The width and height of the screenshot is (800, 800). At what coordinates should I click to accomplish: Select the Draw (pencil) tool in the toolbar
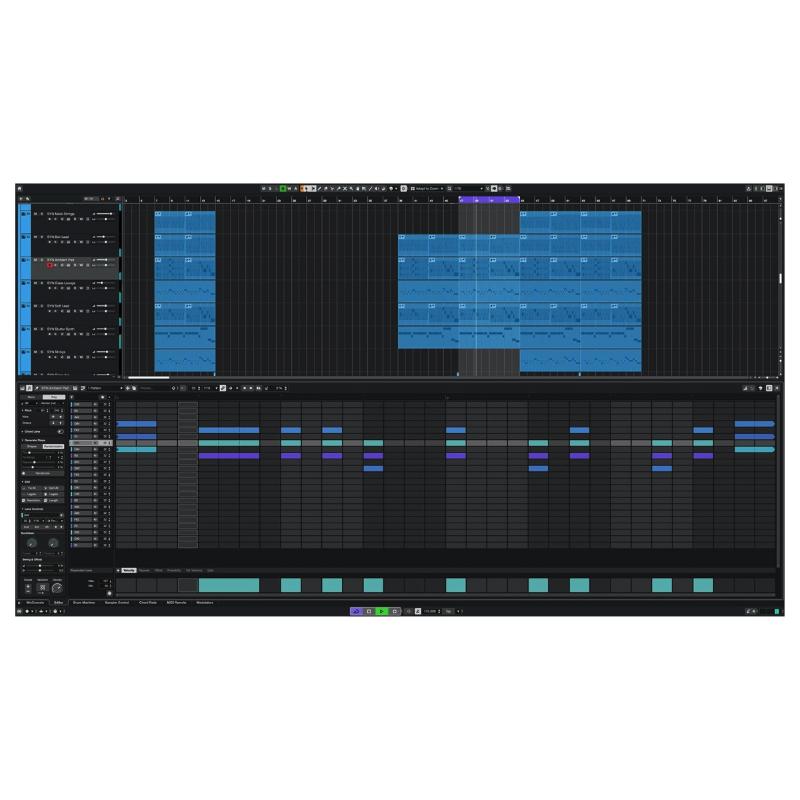(x=320, y=187)
